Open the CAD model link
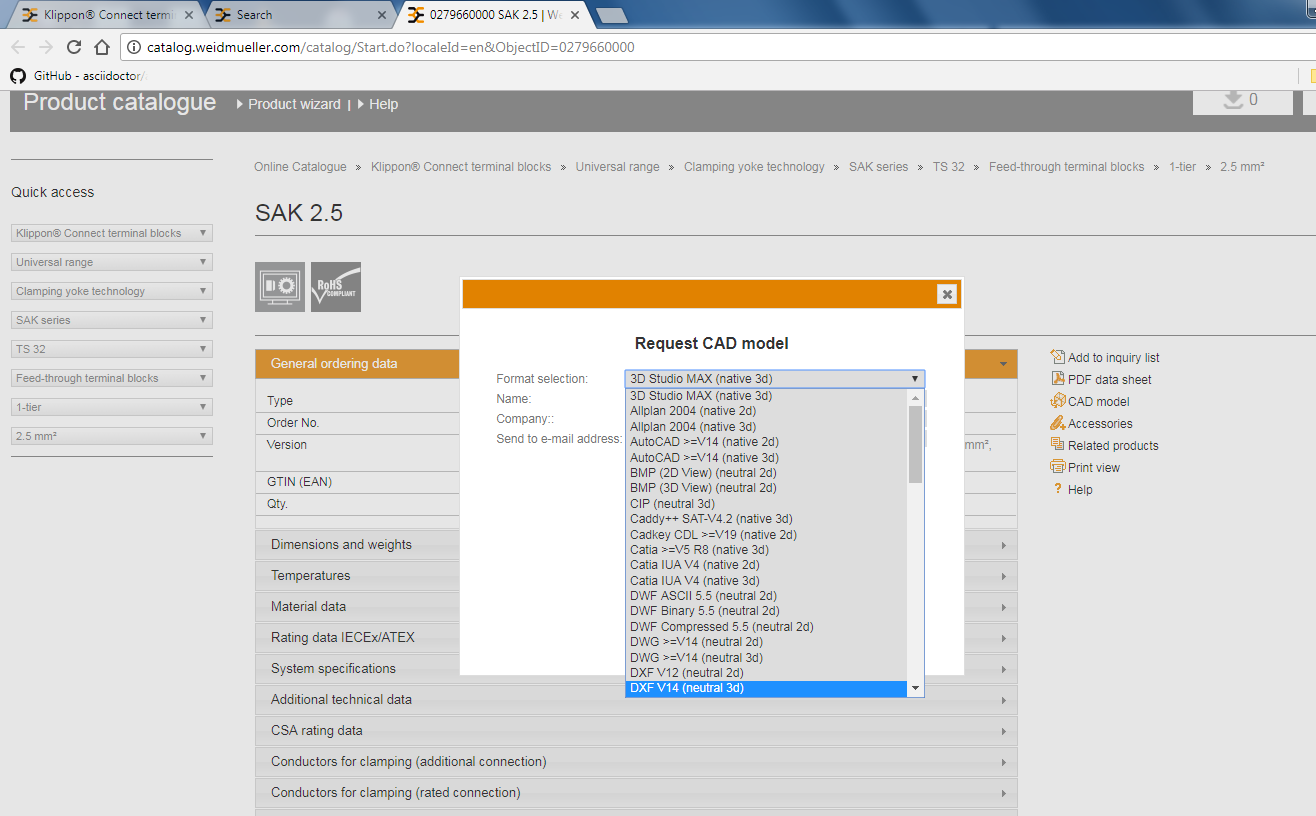The height and width of the screenshot is (816, 1316). pos(1099,401)
